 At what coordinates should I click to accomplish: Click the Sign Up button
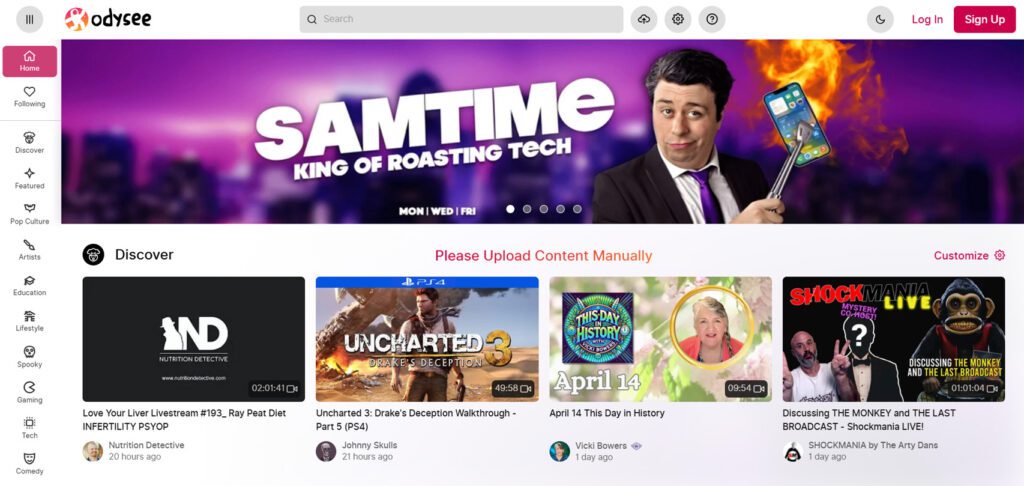[985, 19]
